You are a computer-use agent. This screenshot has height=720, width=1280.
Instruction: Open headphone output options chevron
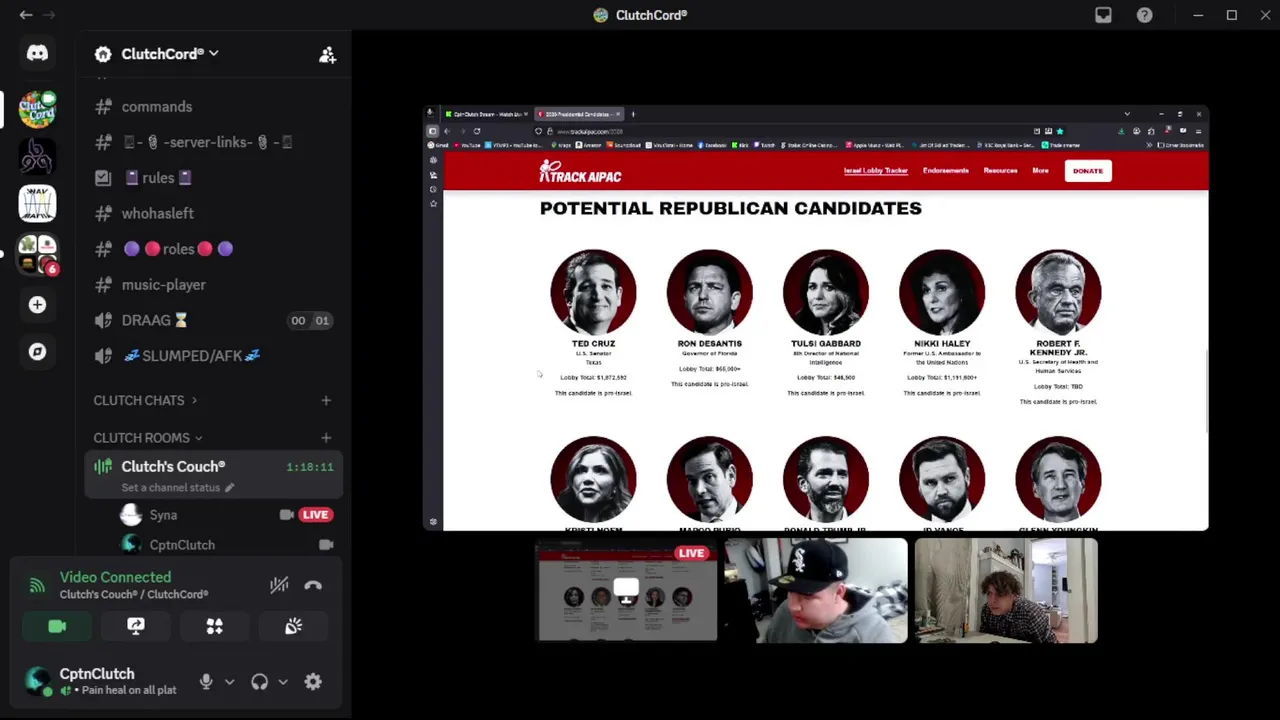pyautogui.click(x=283, y=682)
